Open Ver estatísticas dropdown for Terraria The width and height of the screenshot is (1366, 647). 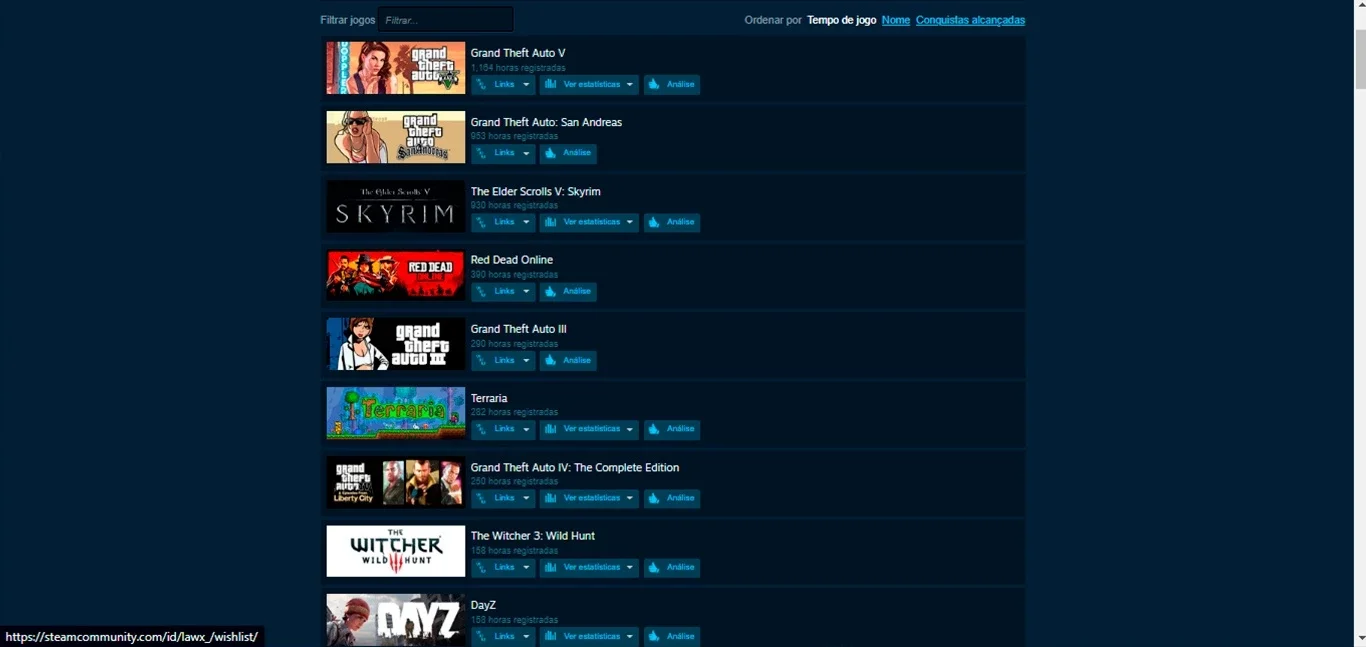pyautogui.click(x=589, y=430)
